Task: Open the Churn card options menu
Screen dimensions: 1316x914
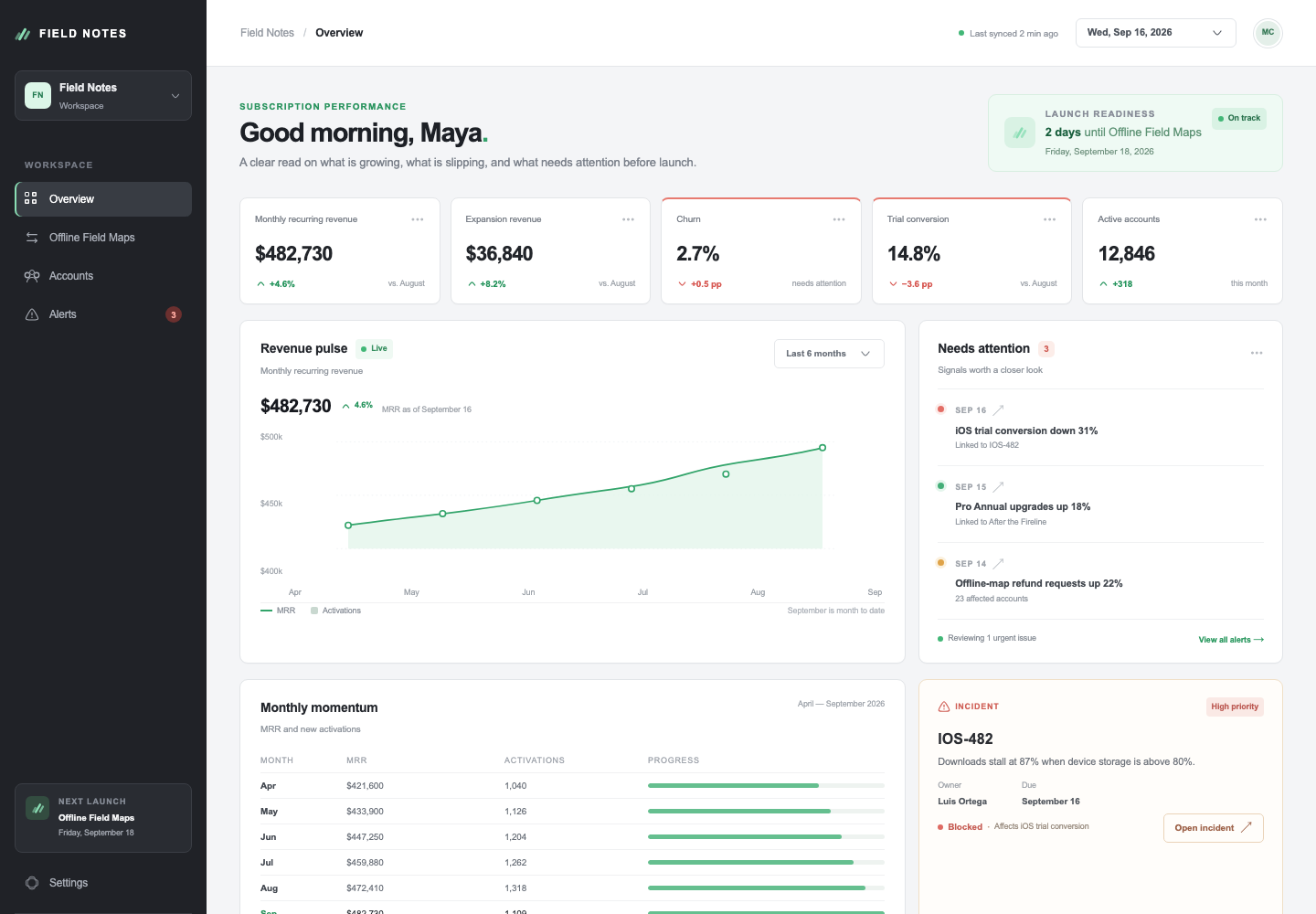Action: coord(839,219)
